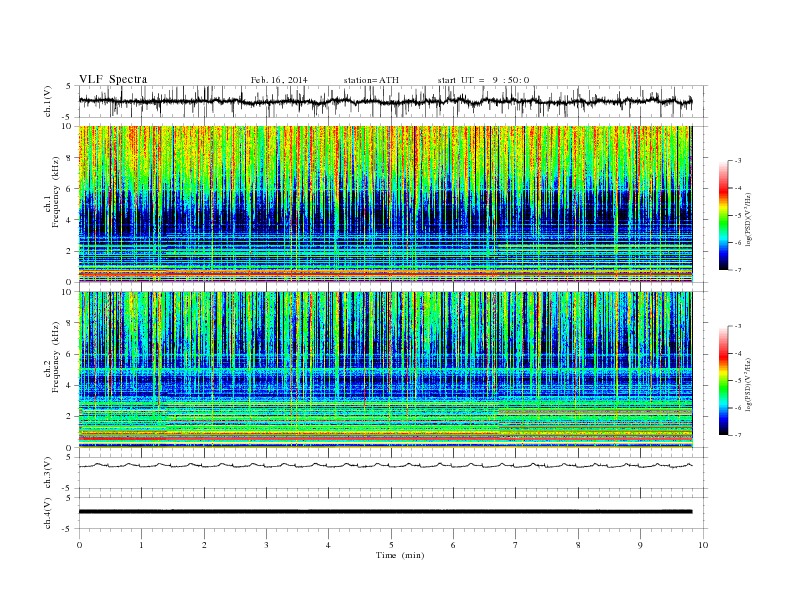This screenshot has width=792, height=612.
Task: Click the ch.2 PSD color scale bar
Action: coord(723,380)
